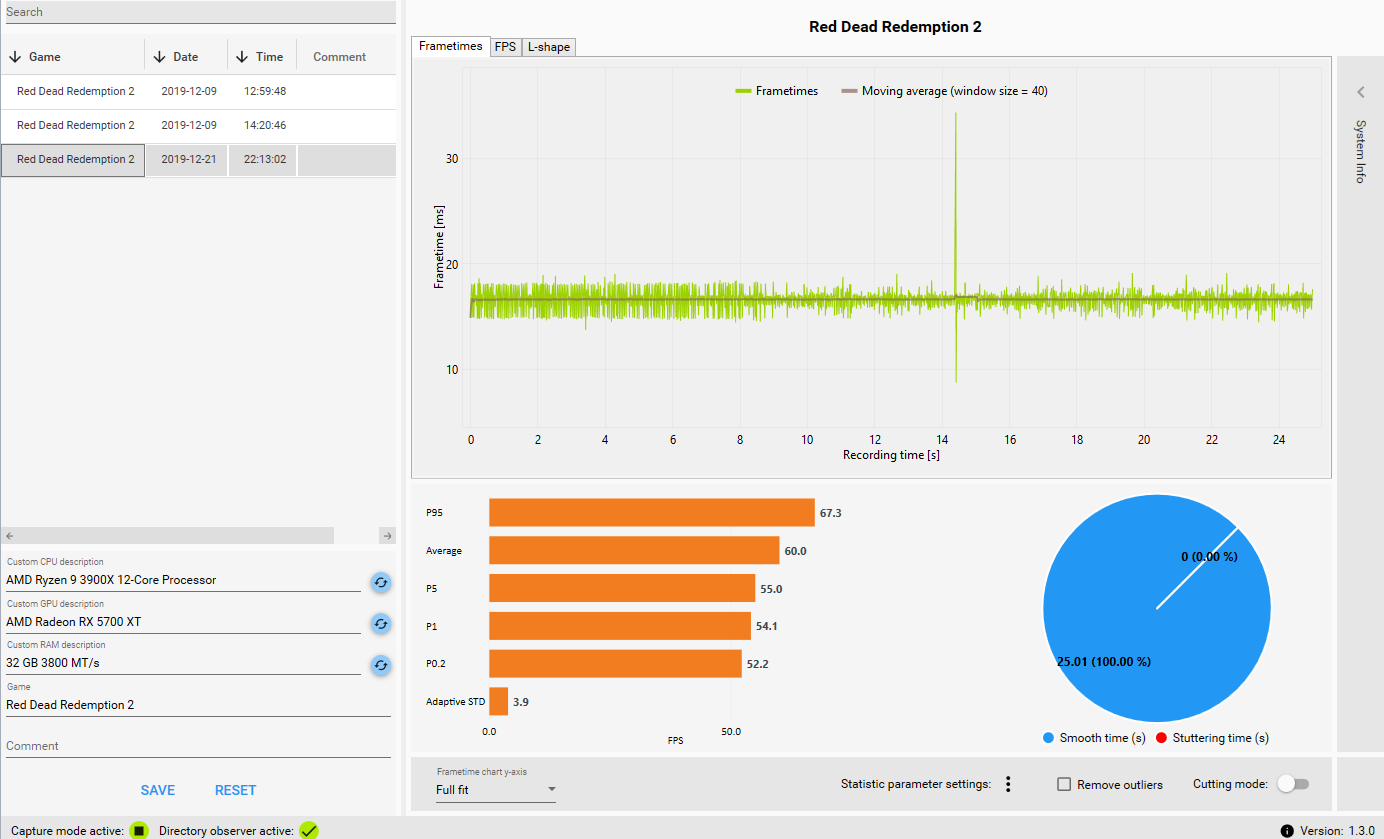Sort records by Time column arrow

tap(242, 57)
